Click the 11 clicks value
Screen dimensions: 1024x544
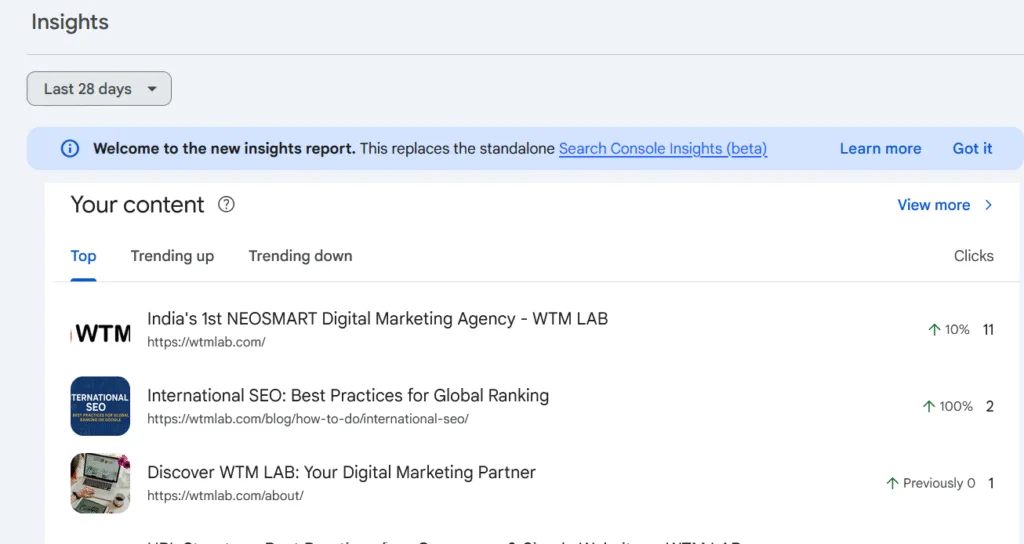pyautogui.click(x=989, y=330)
